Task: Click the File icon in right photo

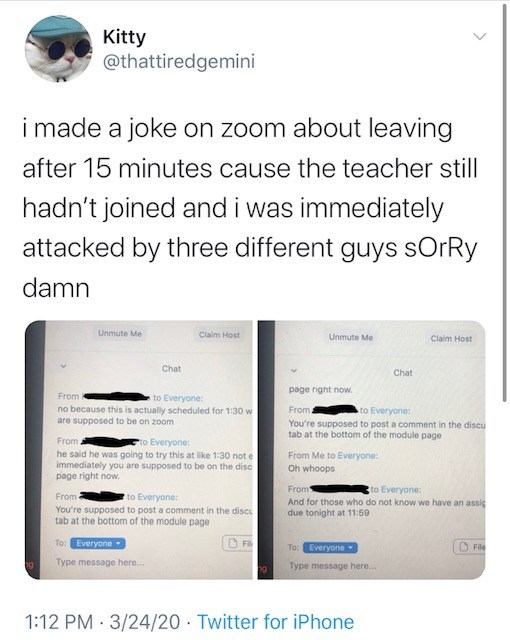Action: (469, 547)
